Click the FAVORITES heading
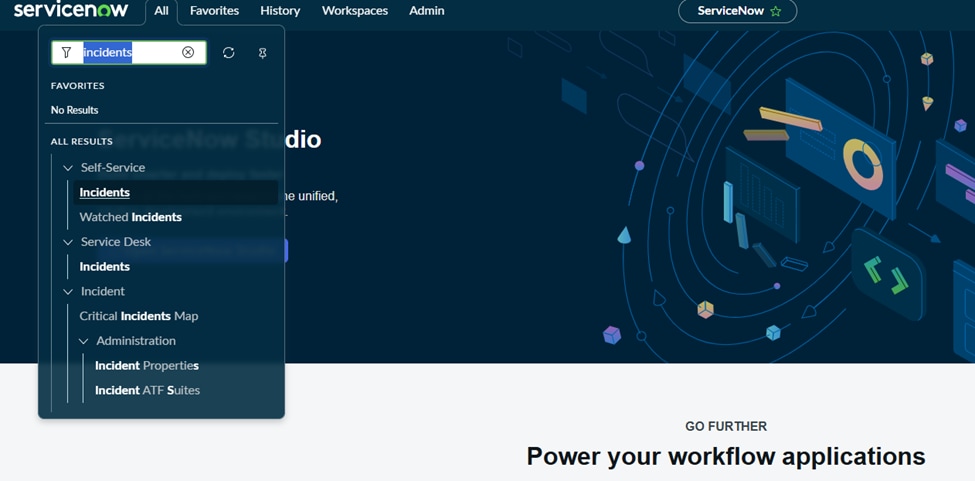Image resolution: width=975 pixels, height=481 pixels. point(78,86)
